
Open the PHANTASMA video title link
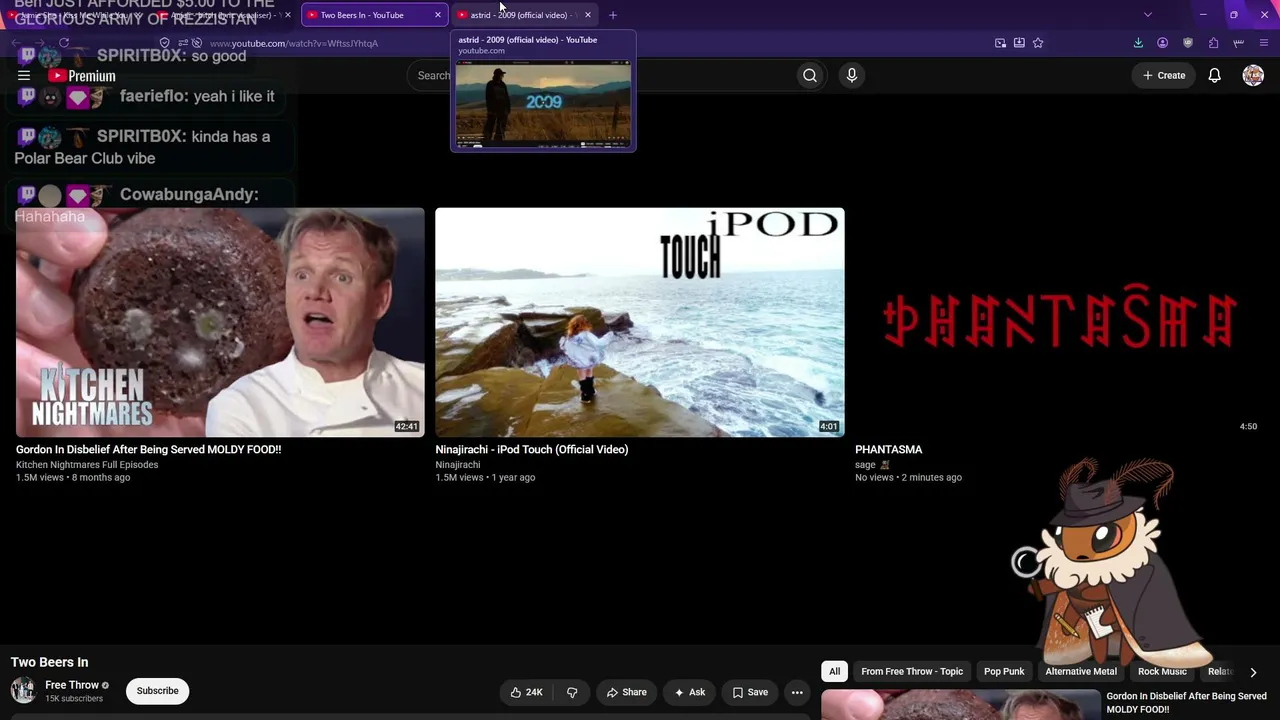tap(889, 450)
